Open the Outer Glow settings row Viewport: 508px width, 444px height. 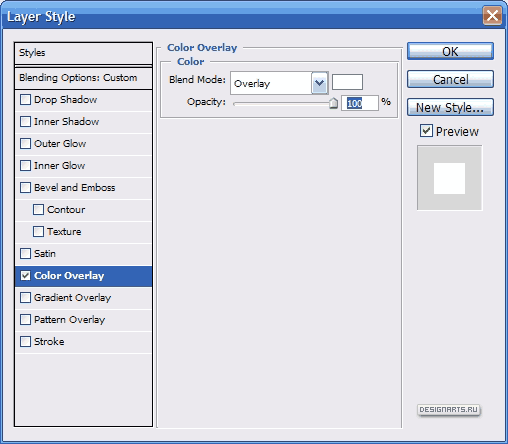coord(83,144)
